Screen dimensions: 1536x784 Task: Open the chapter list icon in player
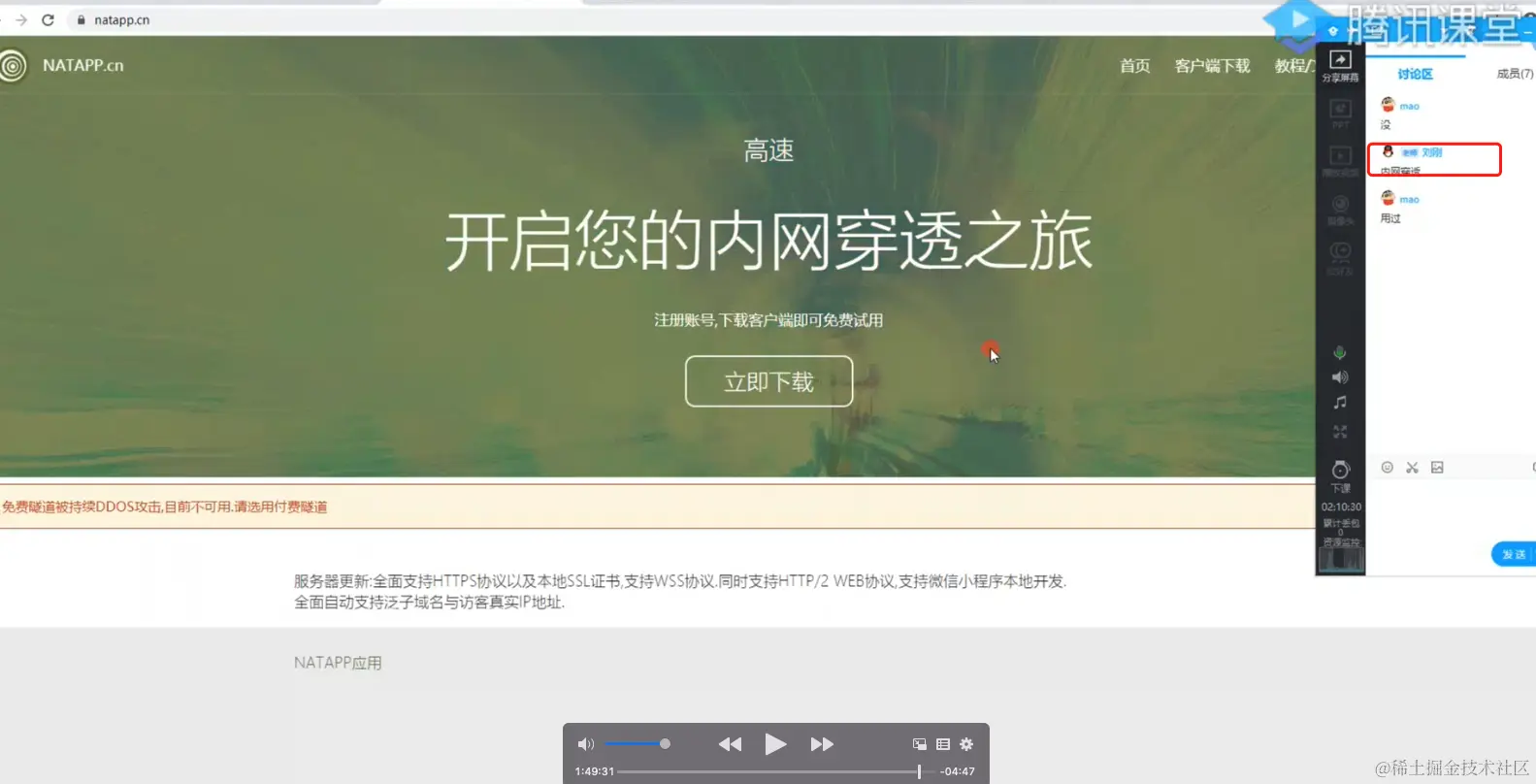click(943, 744)
